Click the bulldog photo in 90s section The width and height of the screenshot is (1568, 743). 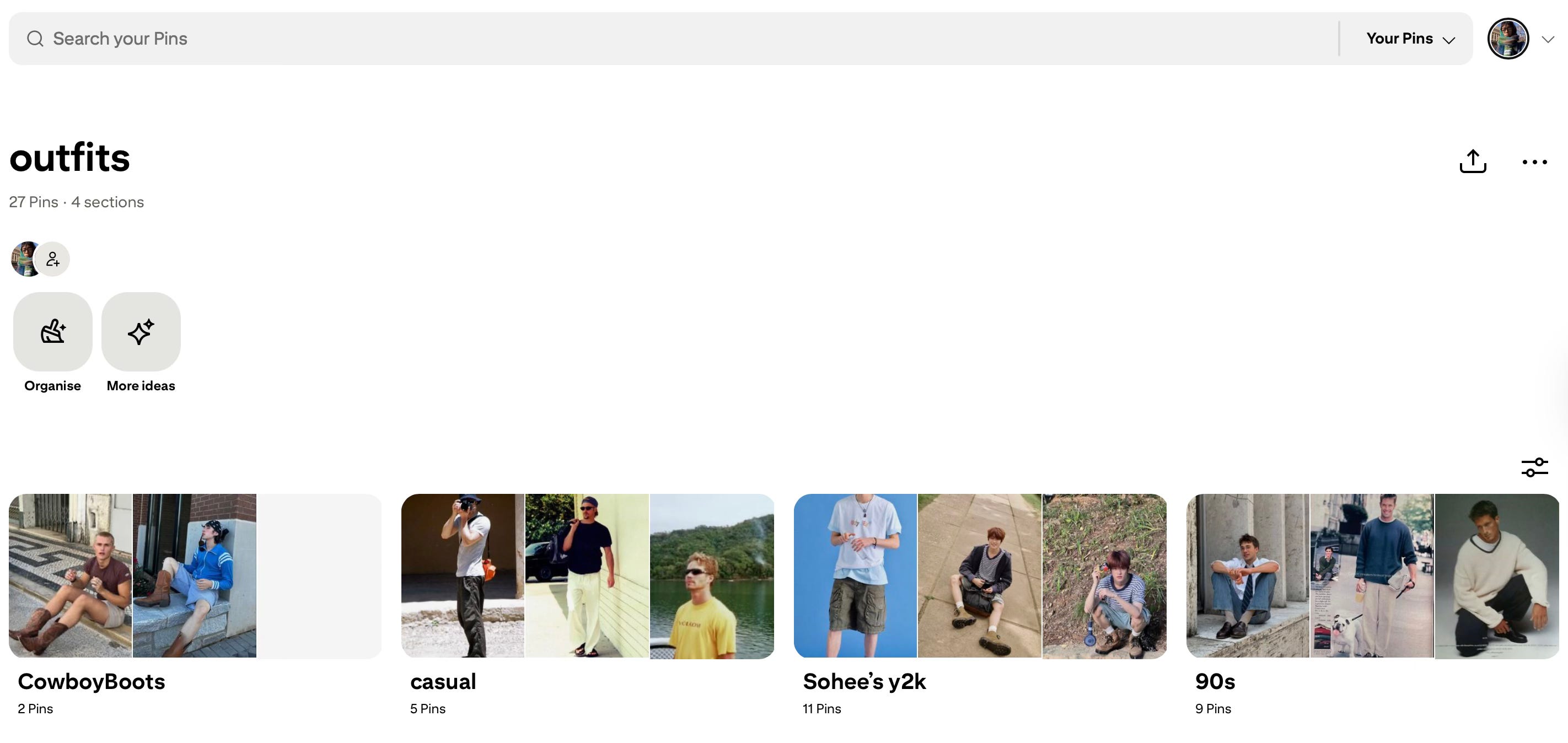tap(1372, 575)
